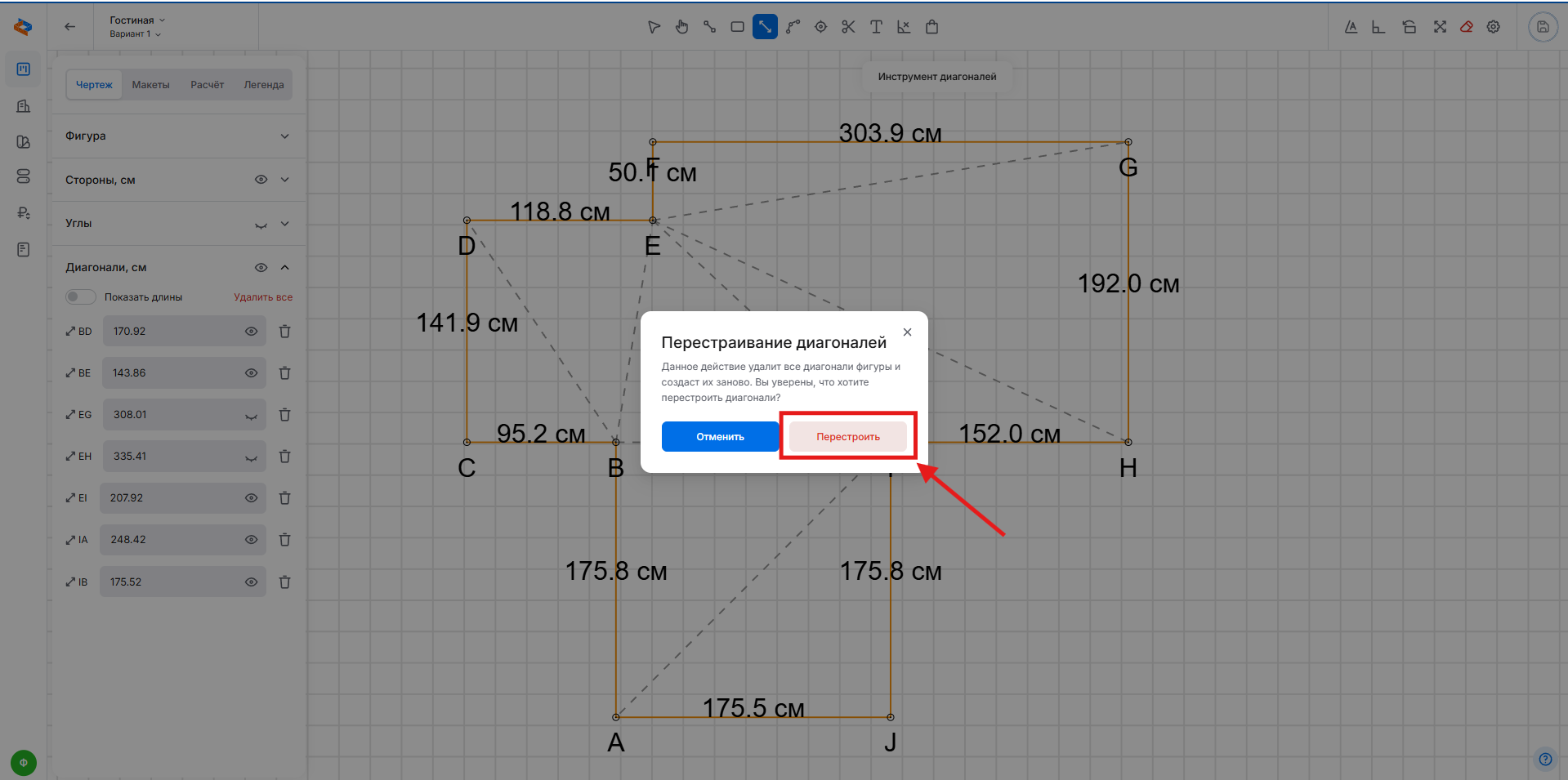
Task: Click the red eraser icon
Action: (1467, 27)
